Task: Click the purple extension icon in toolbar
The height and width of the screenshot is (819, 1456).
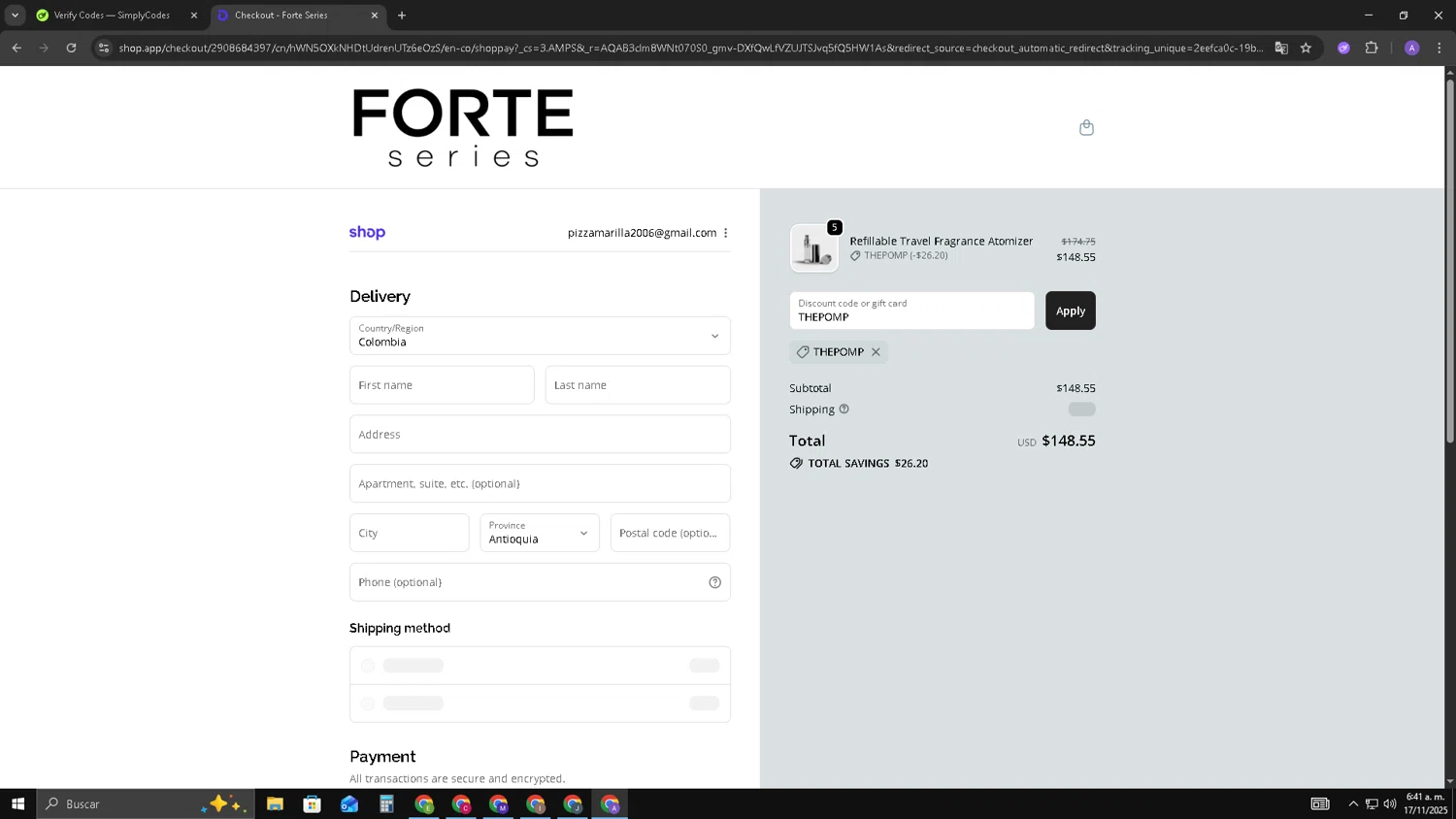Action: 1343,48
